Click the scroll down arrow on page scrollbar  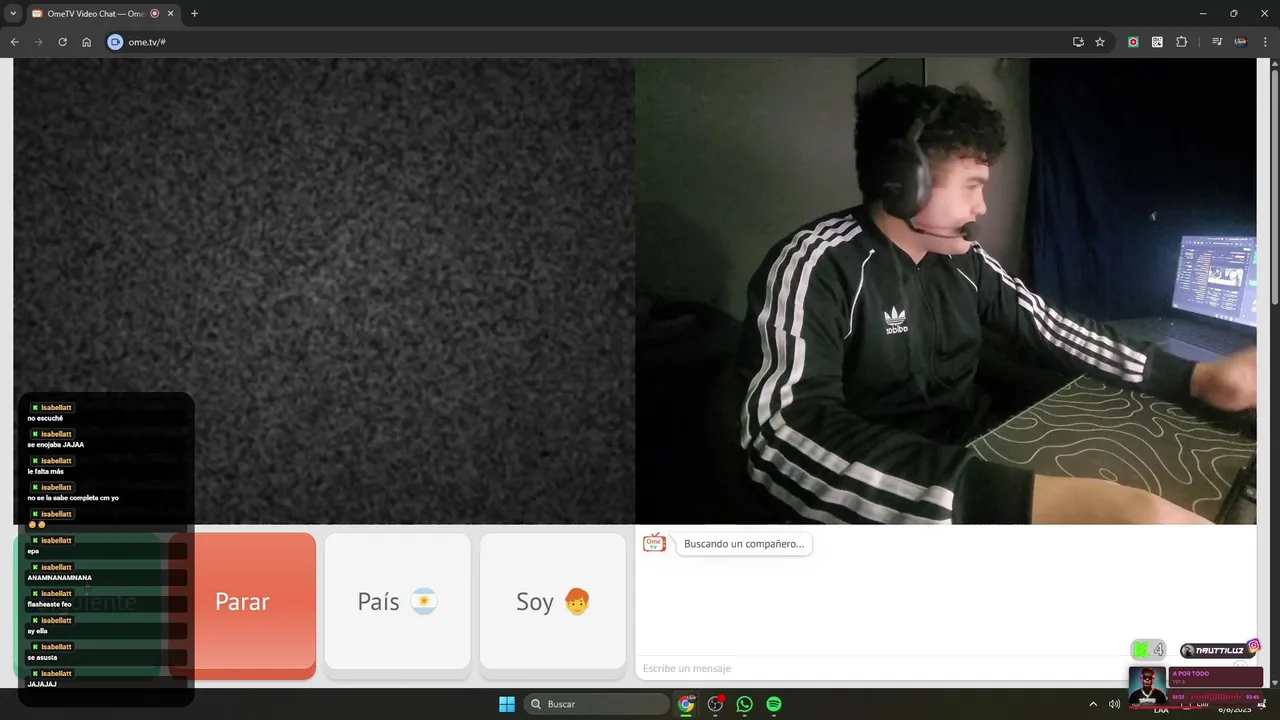coord(1274,682)
